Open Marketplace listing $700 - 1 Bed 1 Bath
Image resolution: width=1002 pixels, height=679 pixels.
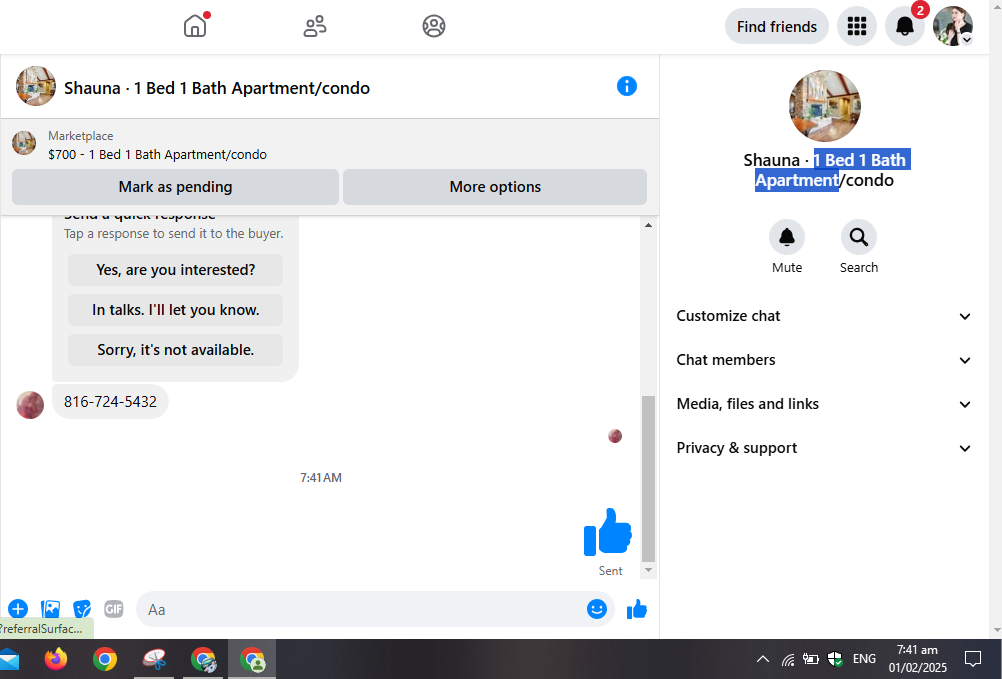tap(157, 155)
